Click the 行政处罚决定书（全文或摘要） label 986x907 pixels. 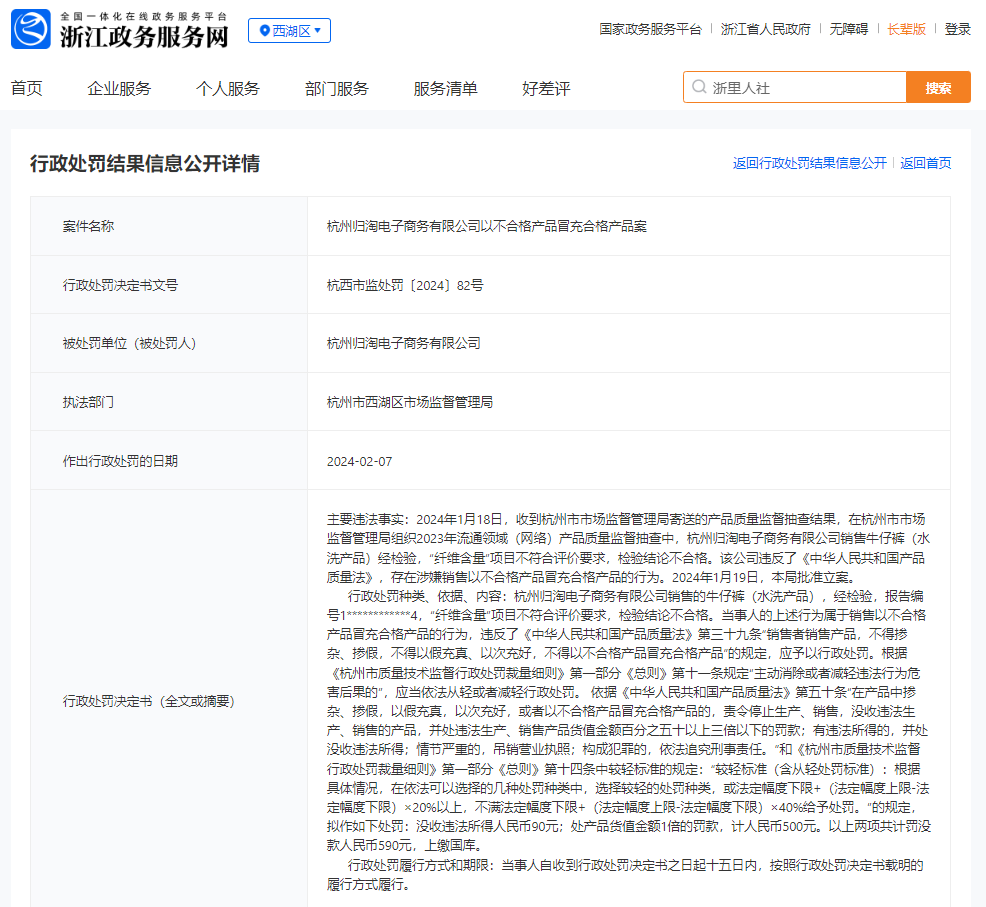[x=148, y=701]
